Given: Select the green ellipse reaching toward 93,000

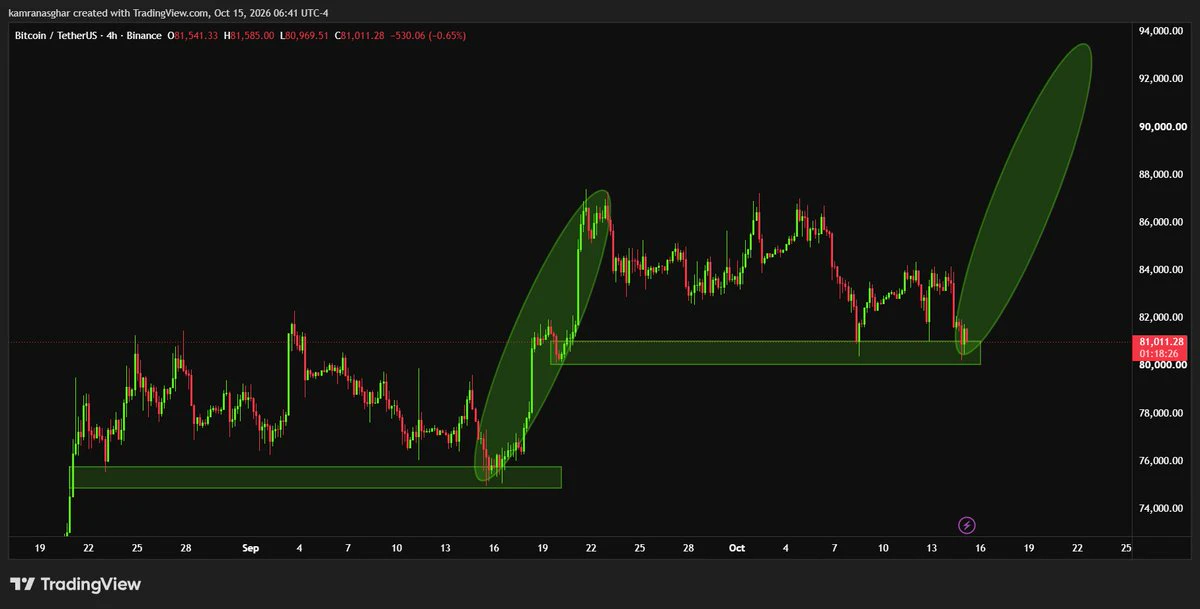Looking at the screenshot, I should 1023,198.
